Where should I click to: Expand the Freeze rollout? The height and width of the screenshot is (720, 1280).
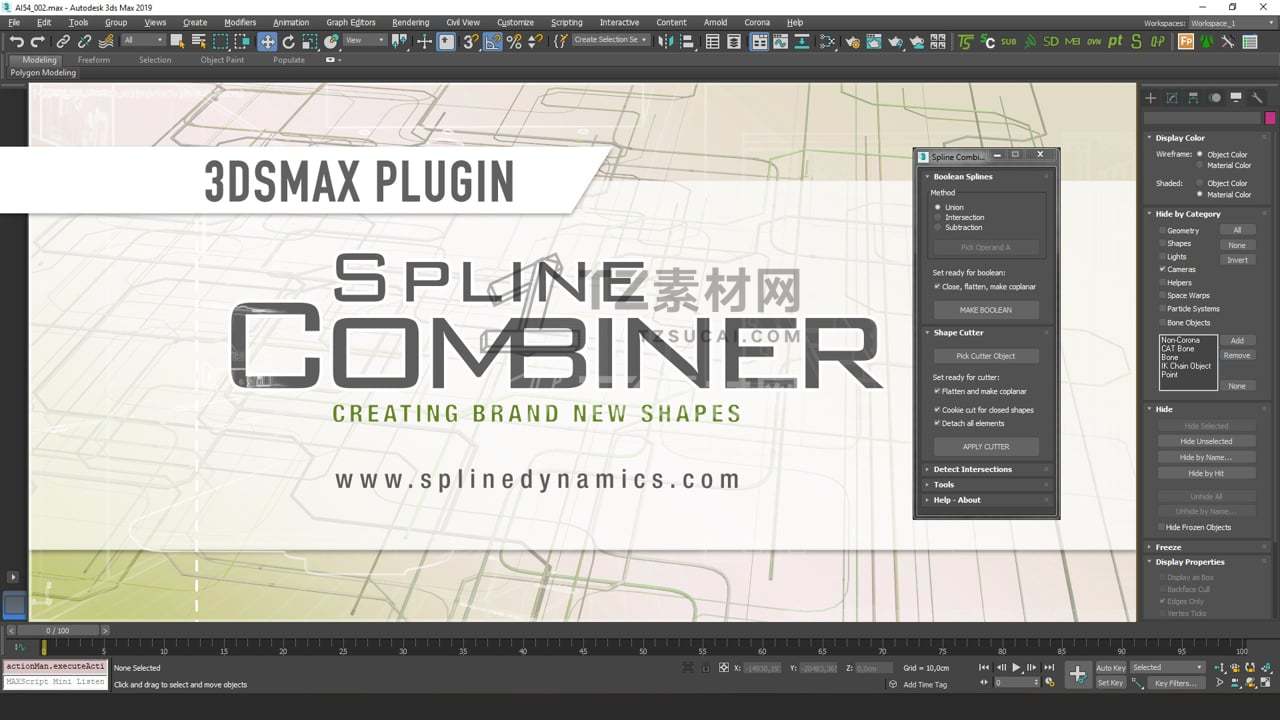(x=1208, y=547)
